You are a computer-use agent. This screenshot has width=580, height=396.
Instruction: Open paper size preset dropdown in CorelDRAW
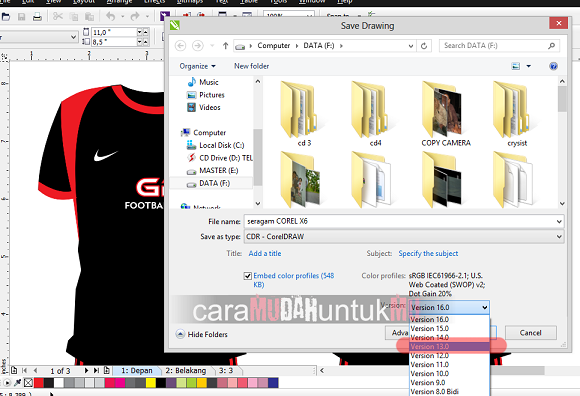(73, 37)
